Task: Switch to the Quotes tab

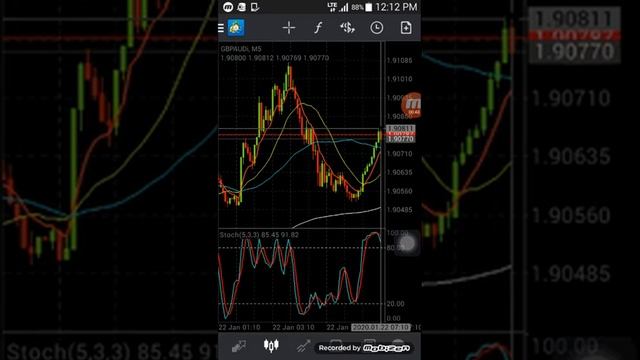Action: (x=239, y=346)
